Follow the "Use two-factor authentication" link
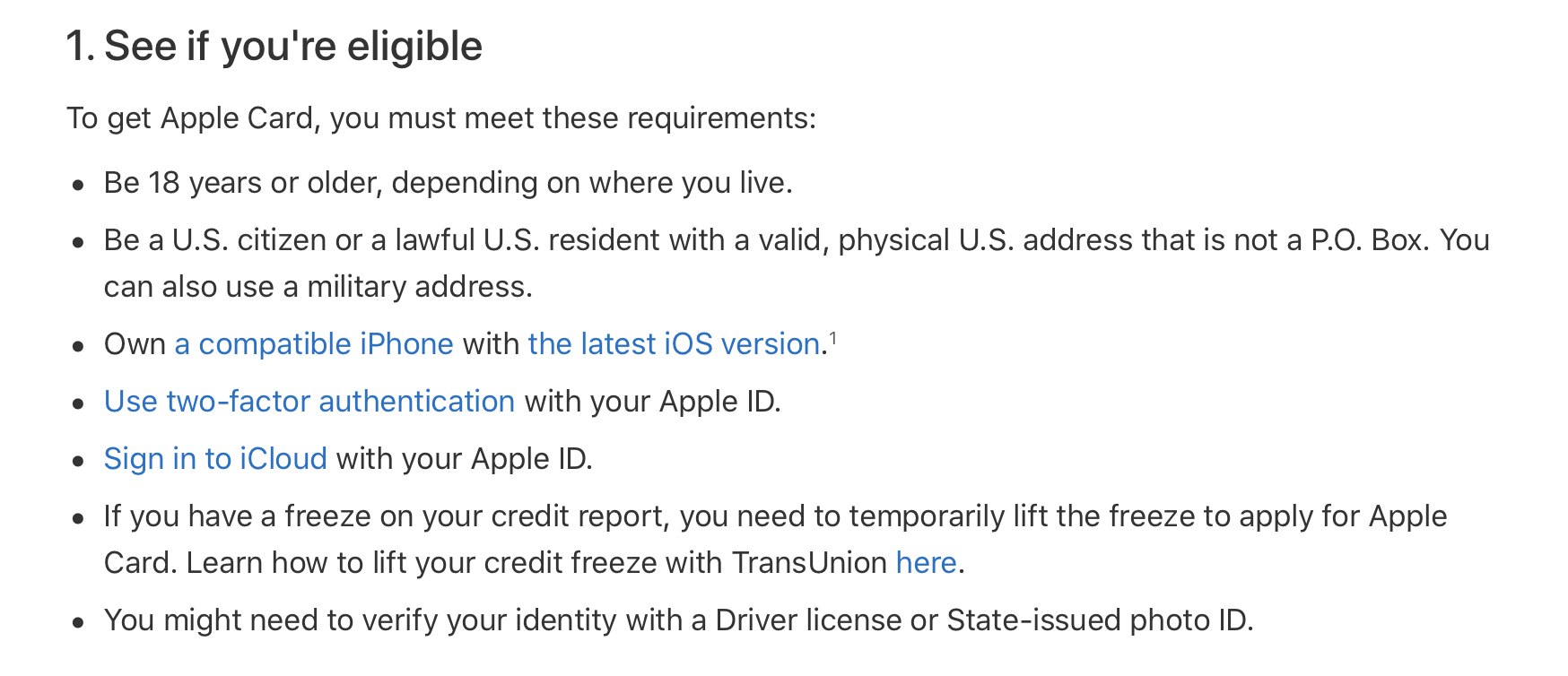Viewport: 1568px width, 676px height. click(x=309, y=402)
